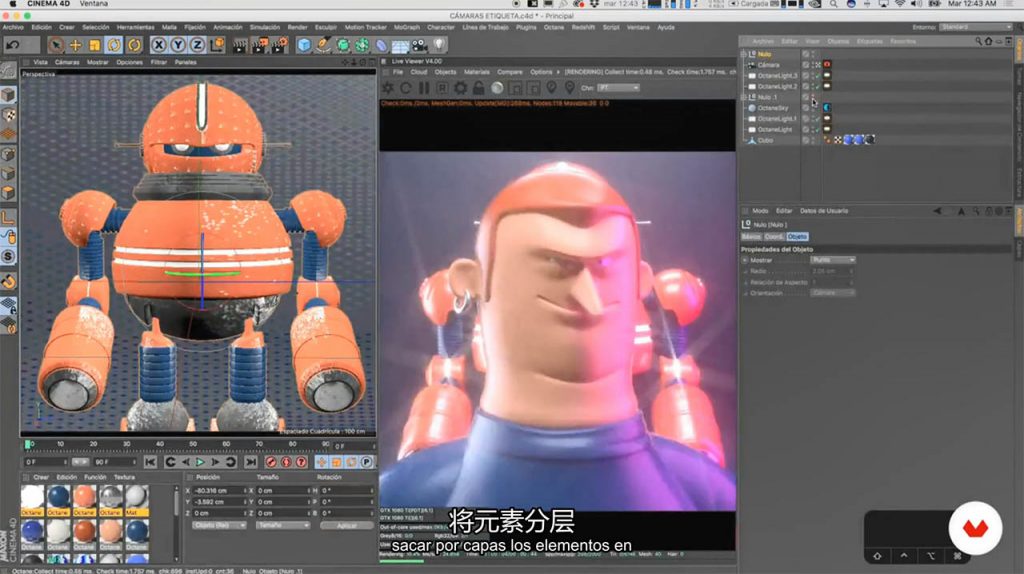Open the Edit Render Settings clapperboard
This screenshot has height=574, width=1024.
[x=280, y=45]
